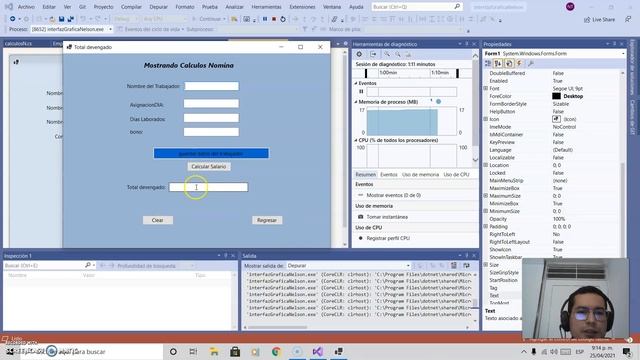Click the Calcular Salario button

209,167
